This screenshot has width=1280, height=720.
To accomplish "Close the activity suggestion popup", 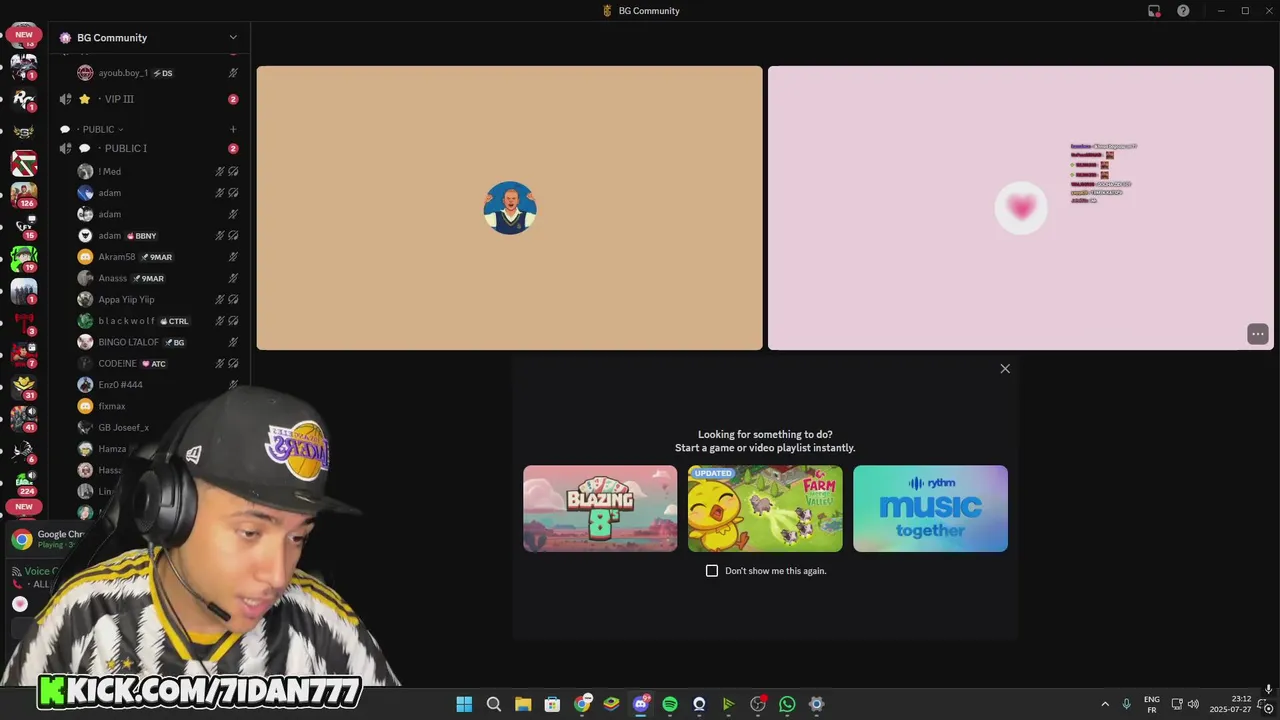I will tap(1005, 369).
